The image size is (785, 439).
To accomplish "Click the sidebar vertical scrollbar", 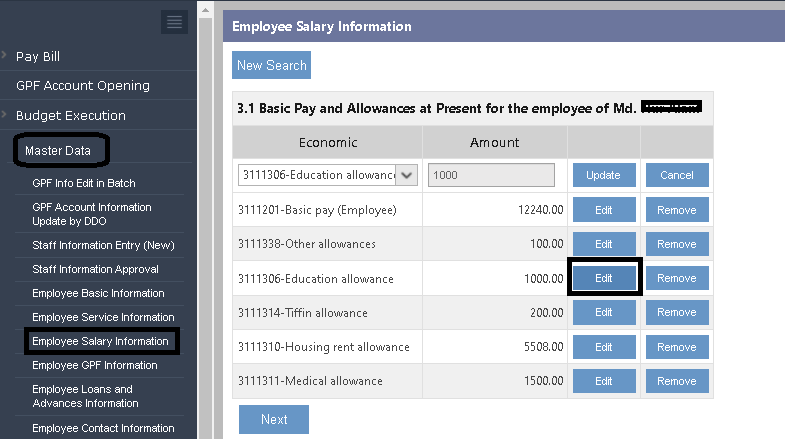I will 205,220.
